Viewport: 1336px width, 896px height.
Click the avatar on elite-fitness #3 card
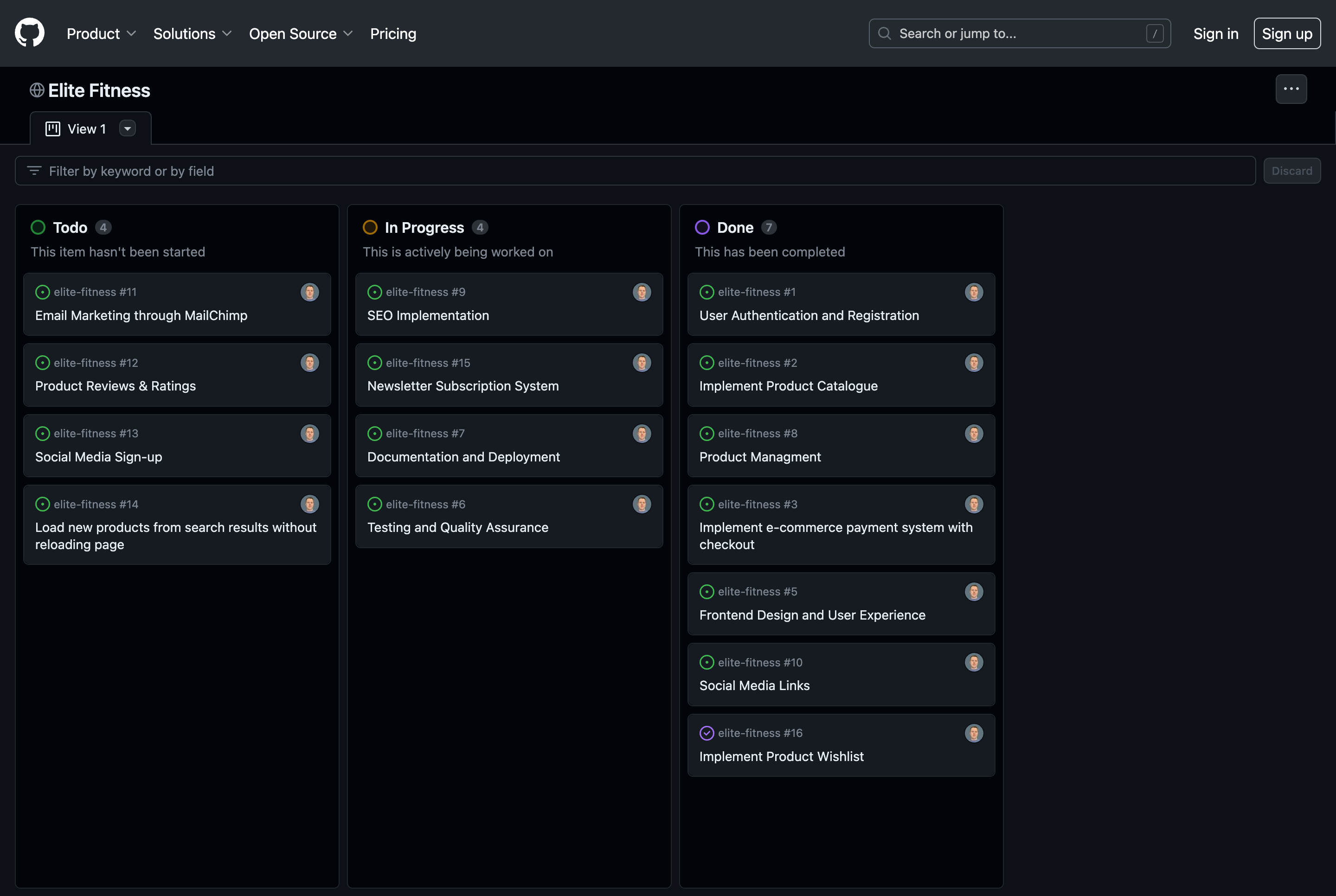click(974, 504)
